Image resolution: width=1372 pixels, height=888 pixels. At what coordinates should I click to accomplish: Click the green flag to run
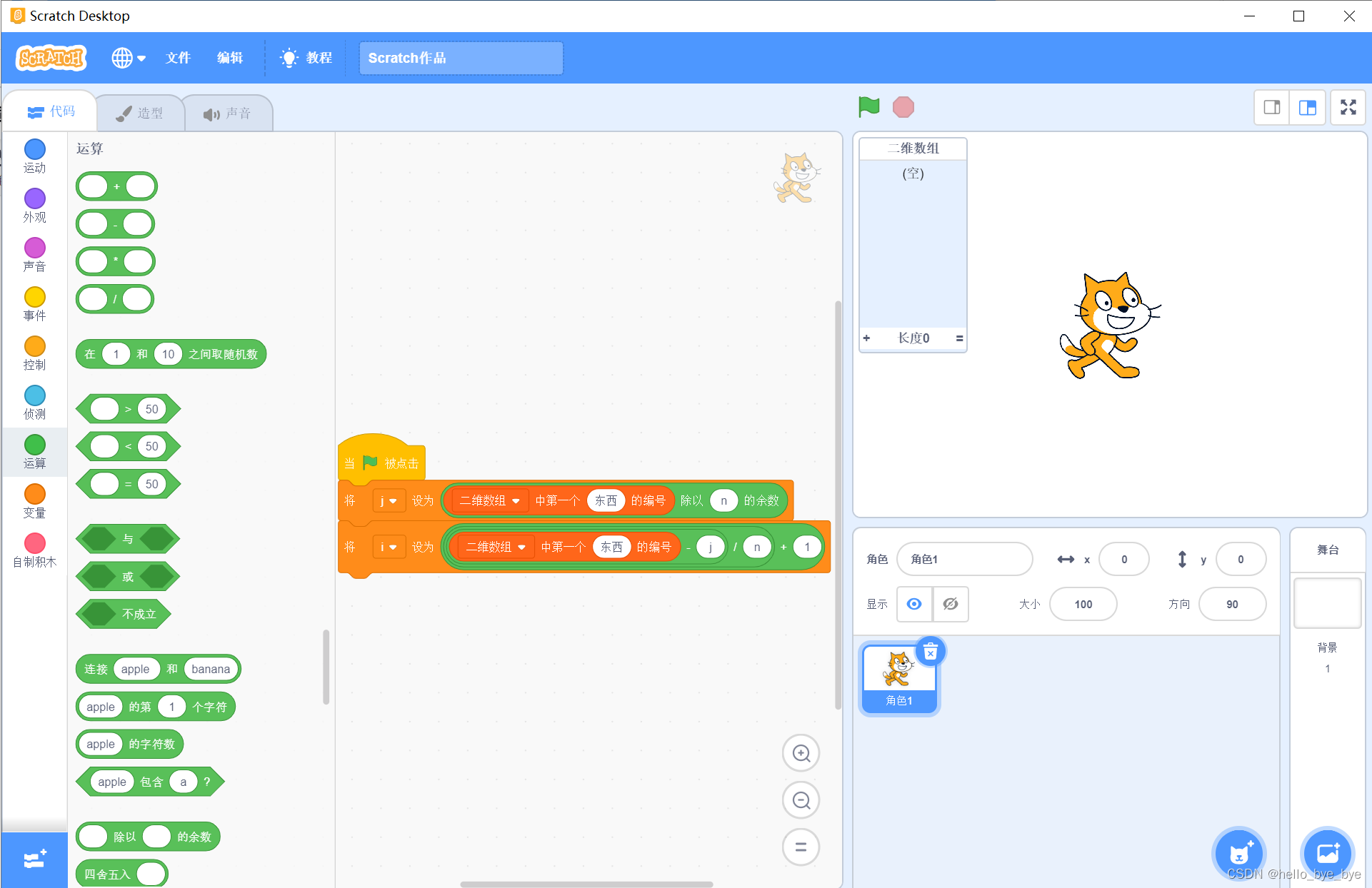868,107
